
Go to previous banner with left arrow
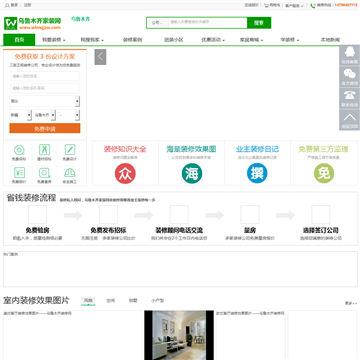click(x=100, y=57)
